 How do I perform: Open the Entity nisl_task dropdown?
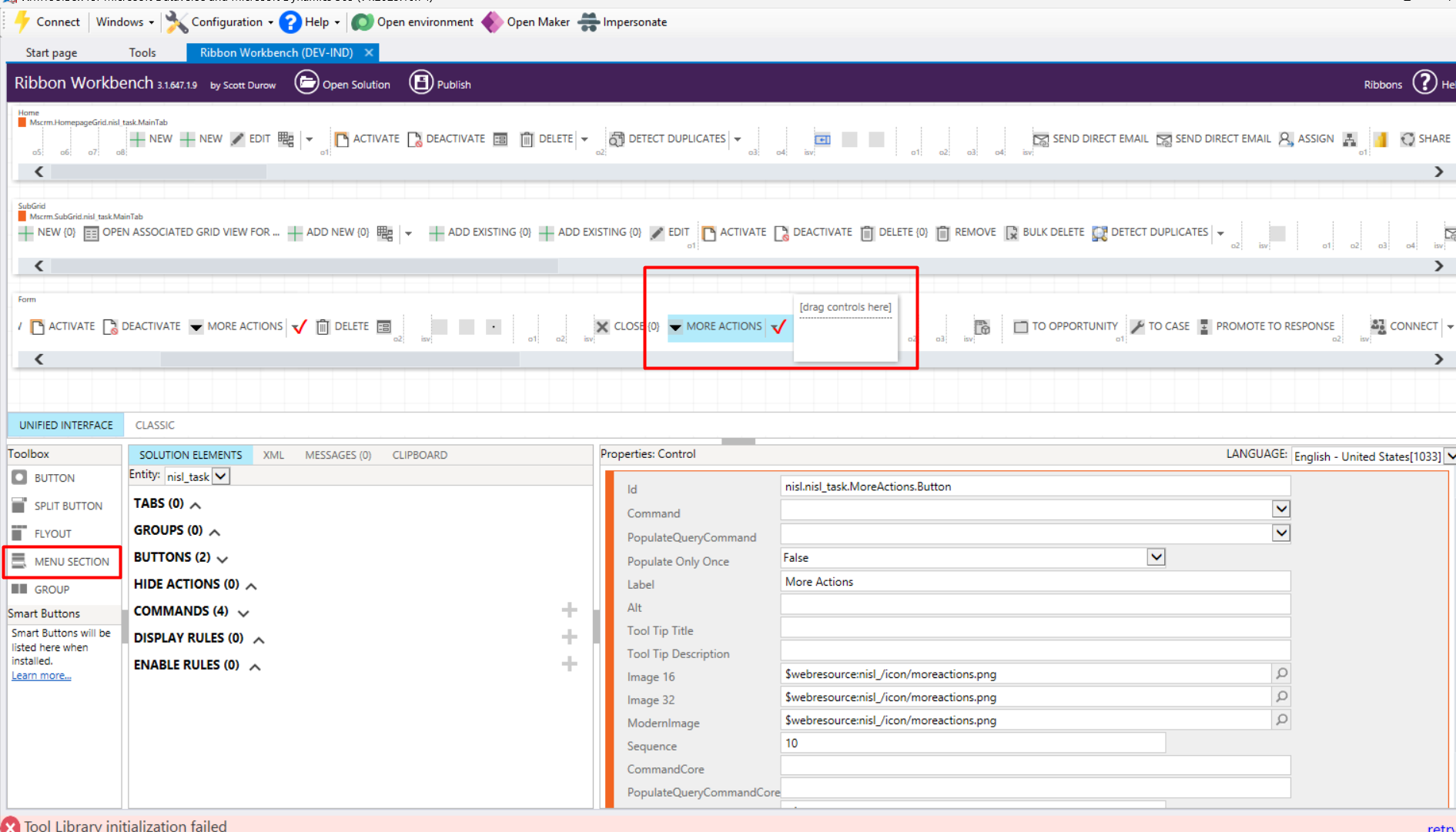(x=221, y=476)
